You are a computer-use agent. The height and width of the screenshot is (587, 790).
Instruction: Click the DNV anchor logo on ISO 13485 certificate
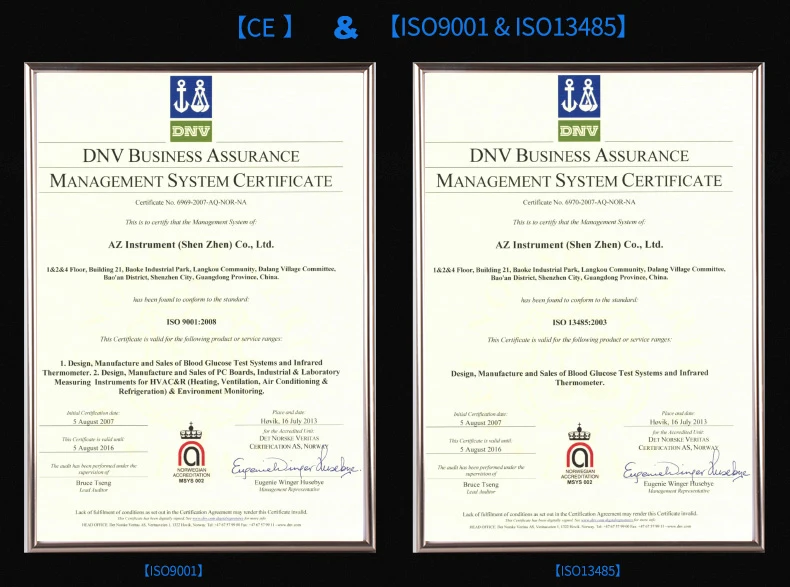579,96
